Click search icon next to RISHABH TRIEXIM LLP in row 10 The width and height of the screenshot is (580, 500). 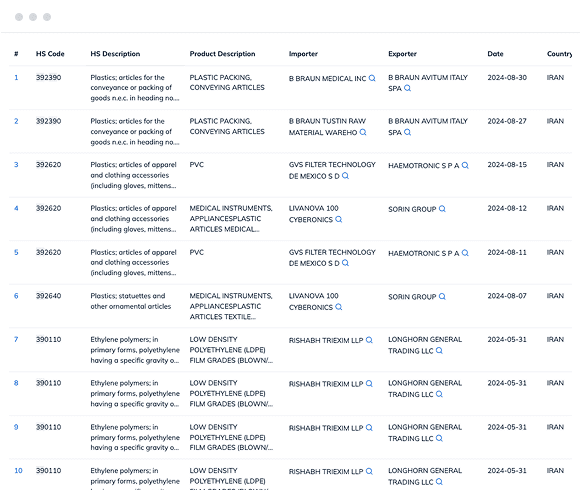coord(369,472)
